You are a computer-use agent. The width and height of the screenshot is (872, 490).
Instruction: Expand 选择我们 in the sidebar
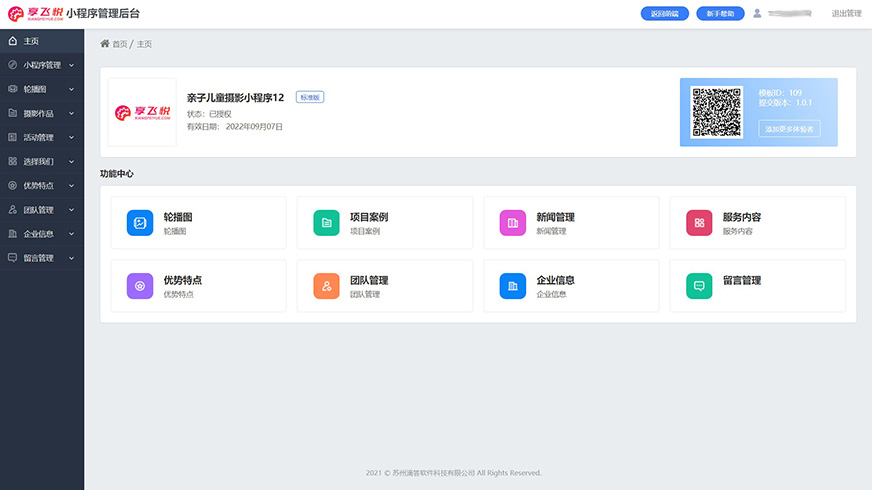click(42, 161)
